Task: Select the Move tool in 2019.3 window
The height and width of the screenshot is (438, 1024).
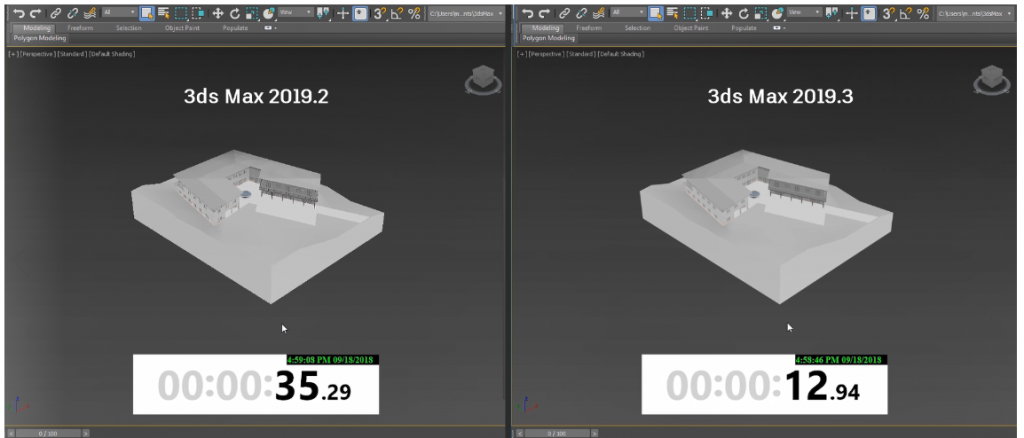Action: click(x=726, y=13)
